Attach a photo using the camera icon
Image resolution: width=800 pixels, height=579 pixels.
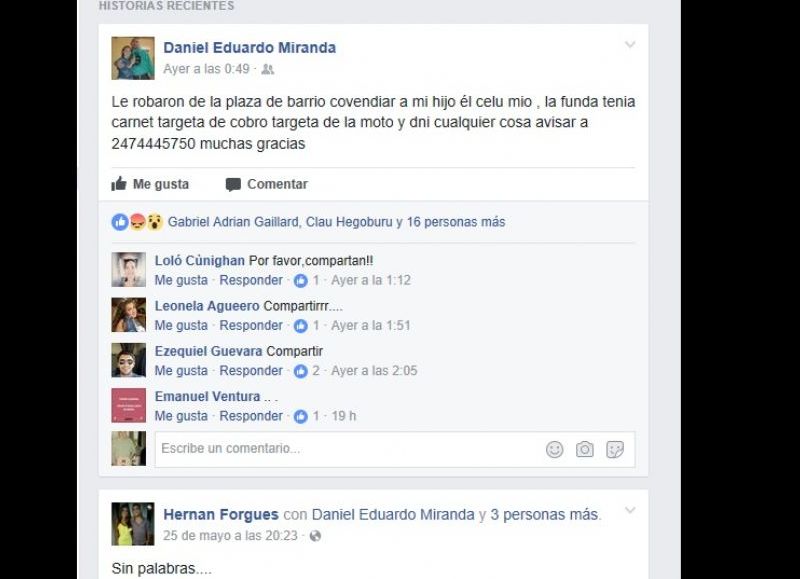point(585,449)
